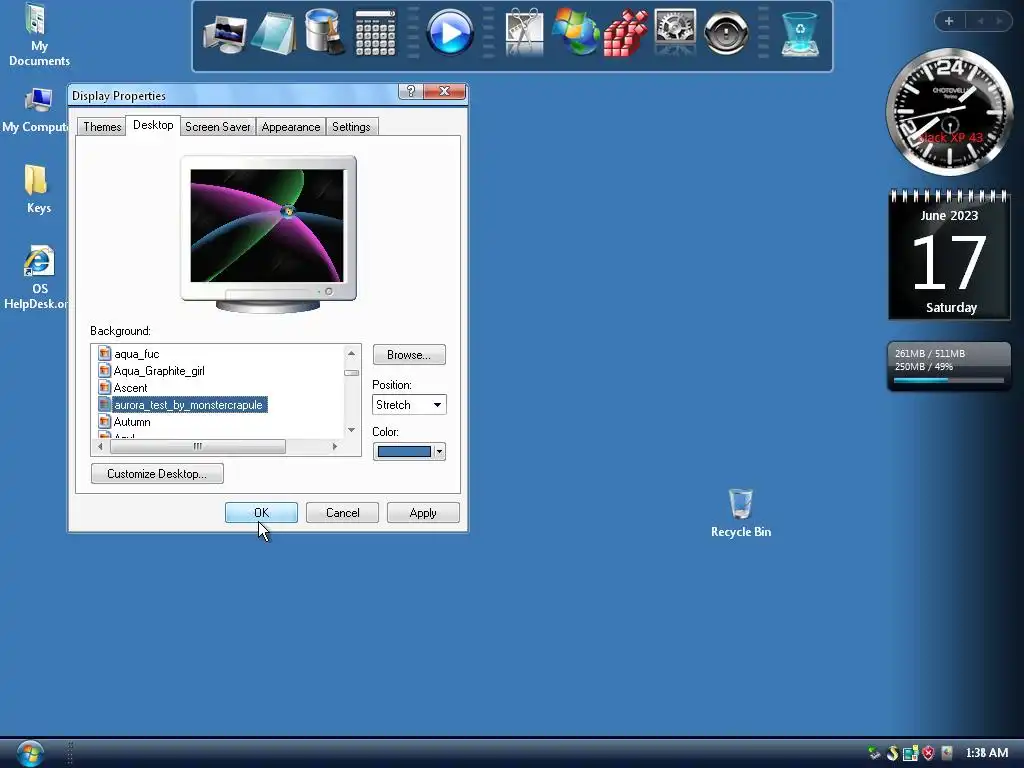Select the Autumn background

pyautogui.click(x=132, y=422)
